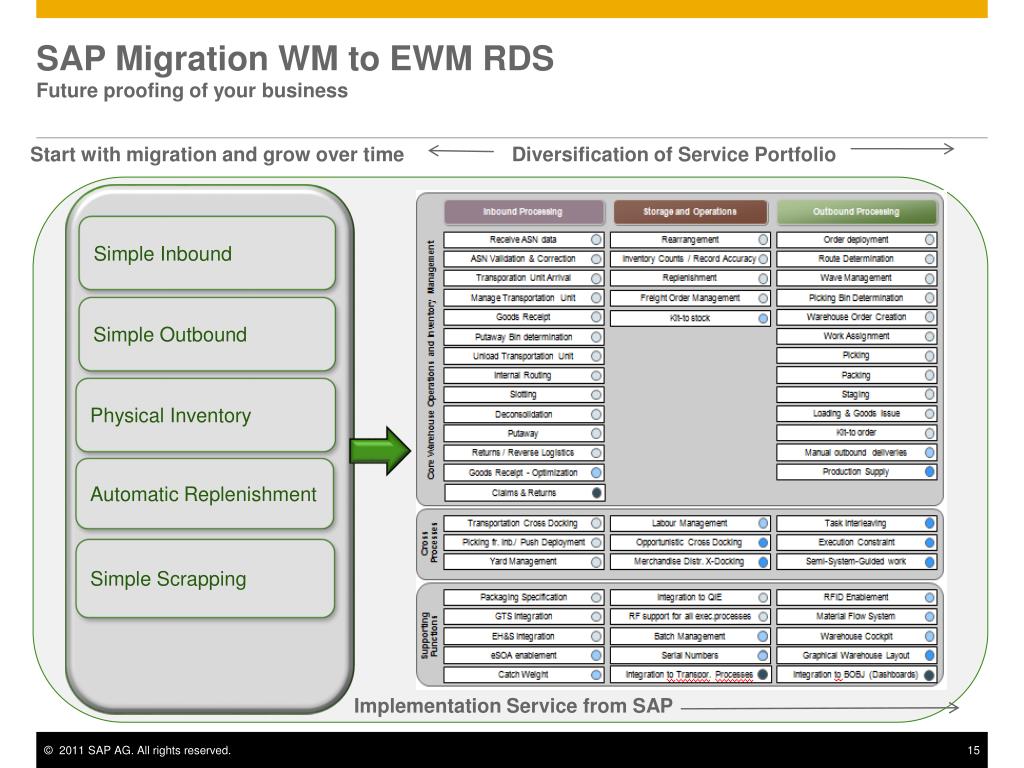This screenshot has height=768, width=1024.
Task: Select the Transportation Cross Docking cell
Action: point(524,523)
